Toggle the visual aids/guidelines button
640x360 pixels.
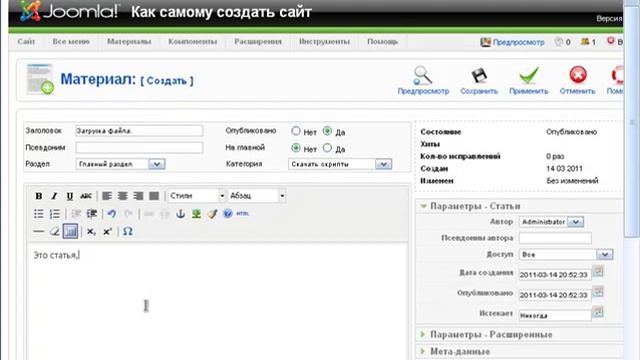click(70, 232)
